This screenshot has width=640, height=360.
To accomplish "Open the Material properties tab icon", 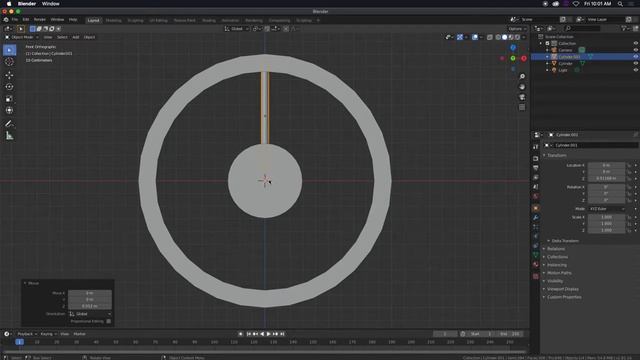I will click(x=536, y=264).
